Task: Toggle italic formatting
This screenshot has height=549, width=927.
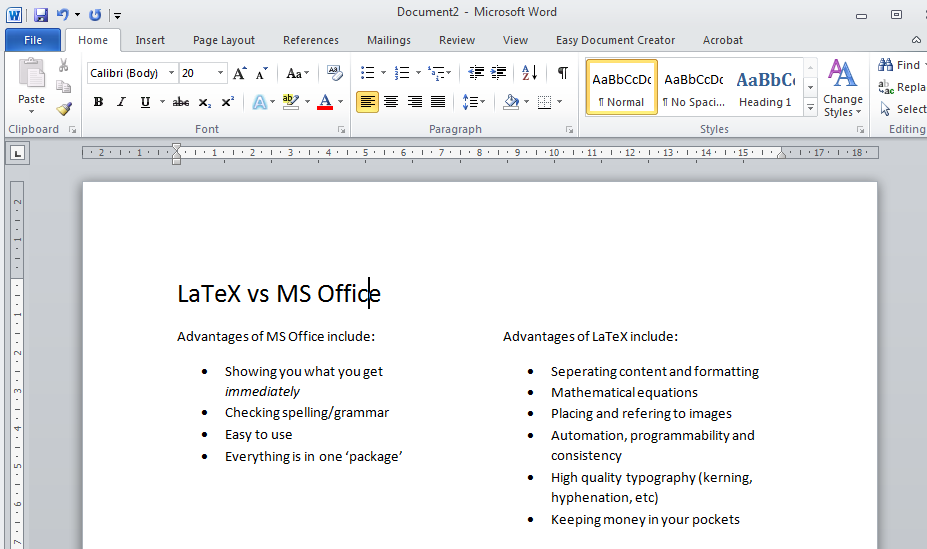Action: pyautogui.click(x=121, y=102)
